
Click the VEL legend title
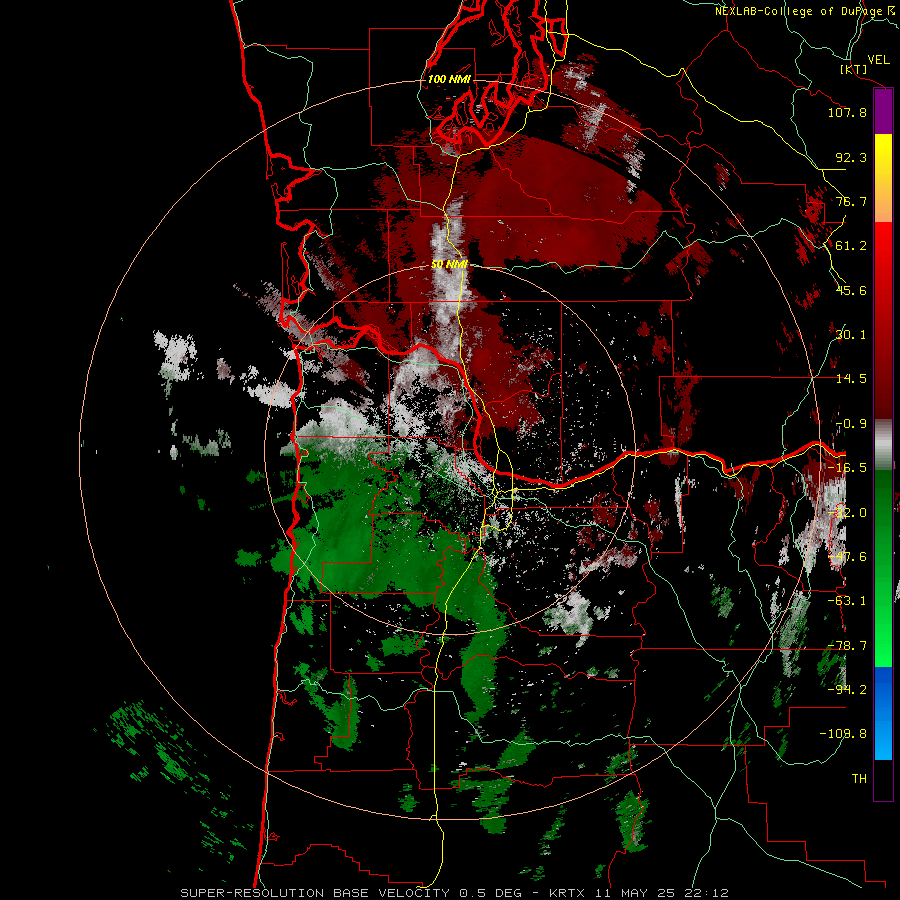pyautogui.click(x=878, y=60)
